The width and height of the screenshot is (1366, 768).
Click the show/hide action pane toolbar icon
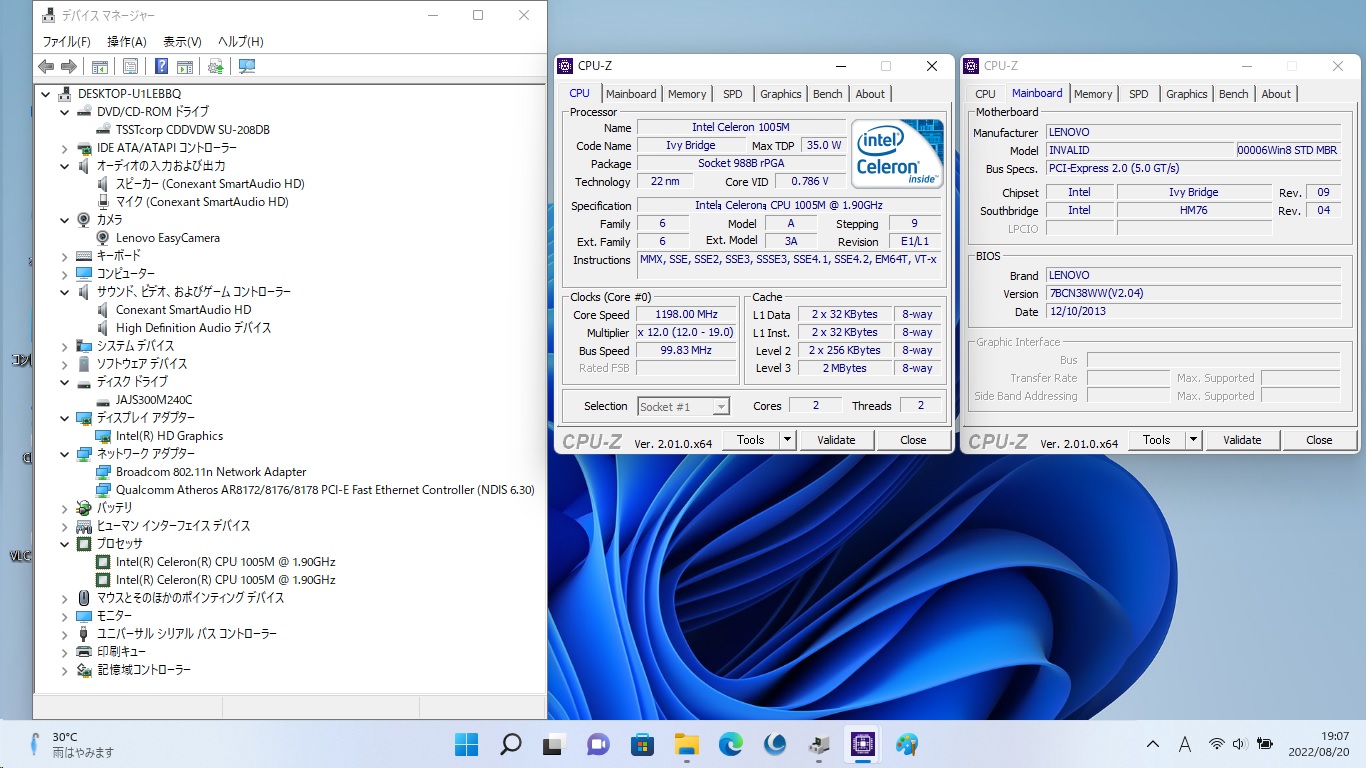coord(185,67)
